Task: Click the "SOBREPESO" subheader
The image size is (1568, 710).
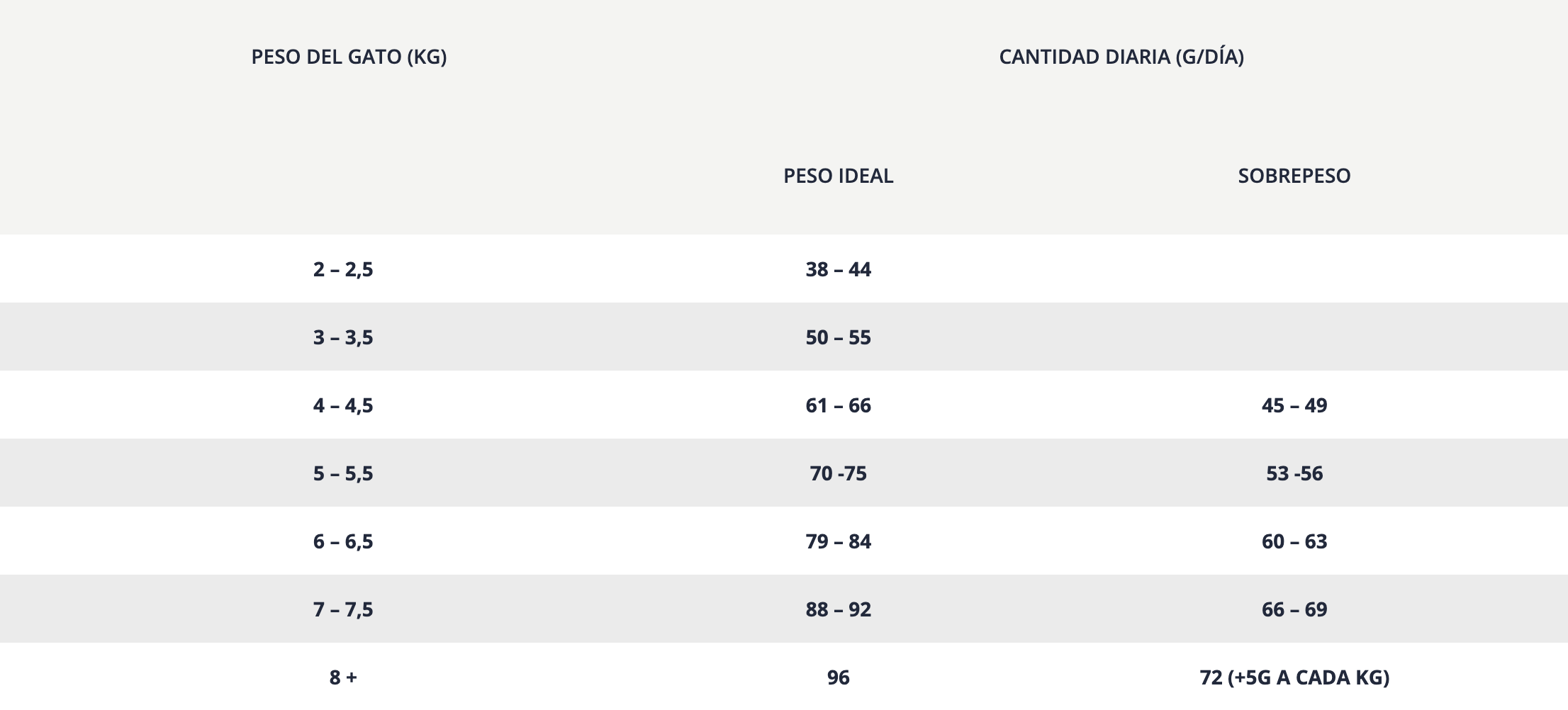Action: tap(1294, 176)
